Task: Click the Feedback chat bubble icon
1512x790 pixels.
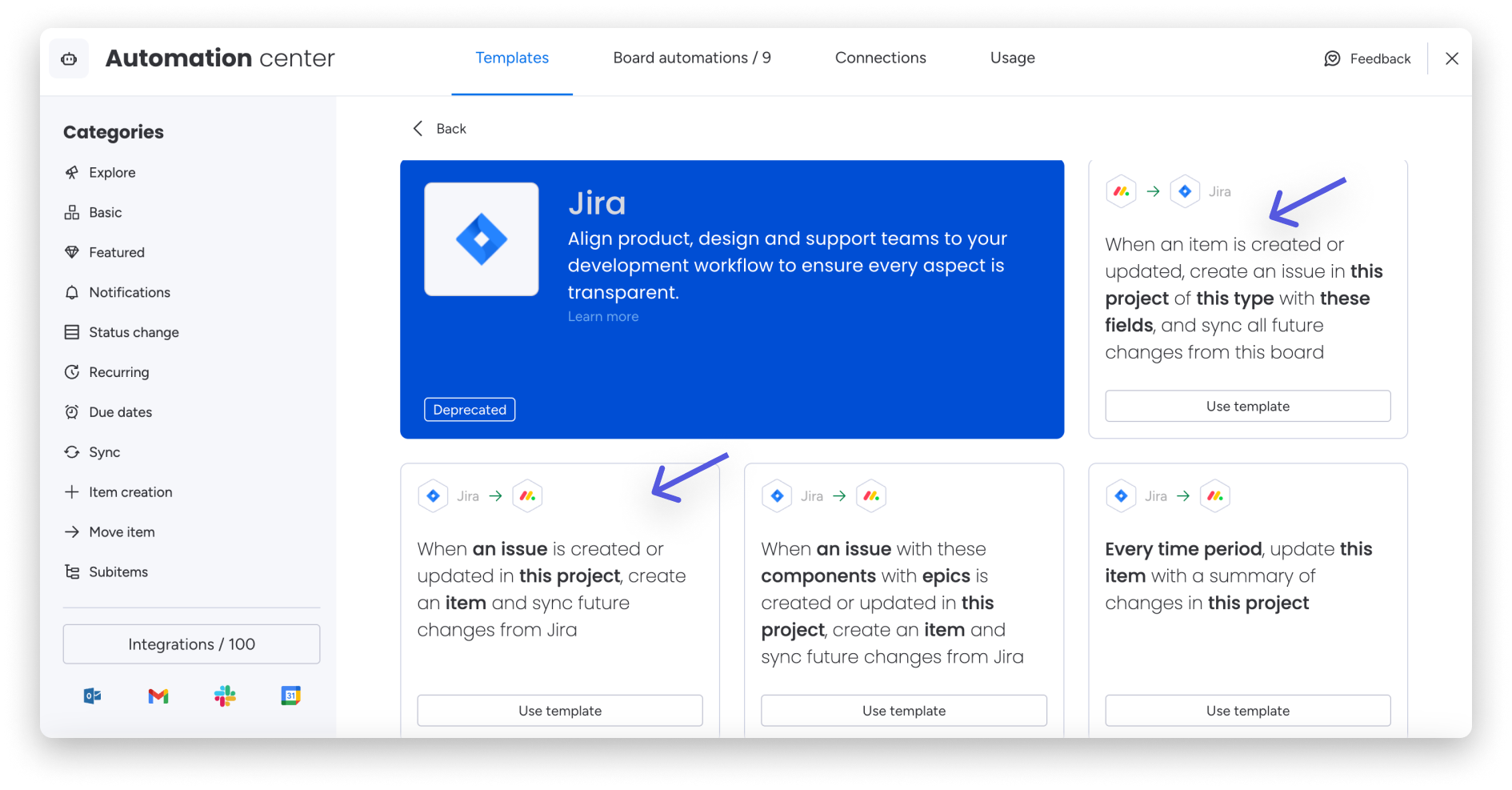Action: click(x=1332, y=58)
